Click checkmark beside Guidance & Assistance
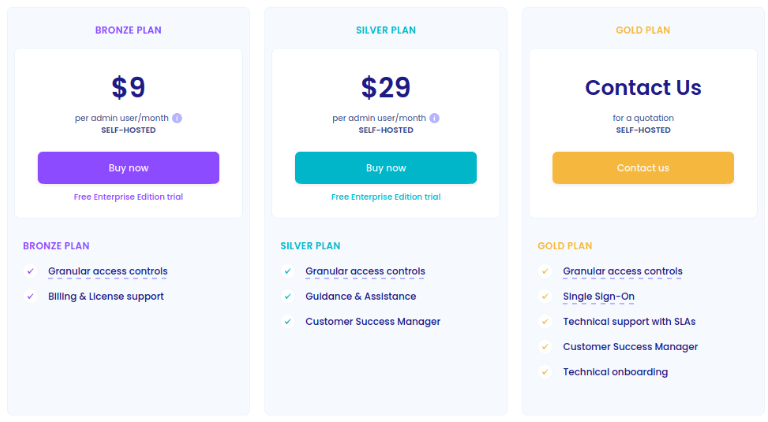768x422 pixels. coord(288,296)
